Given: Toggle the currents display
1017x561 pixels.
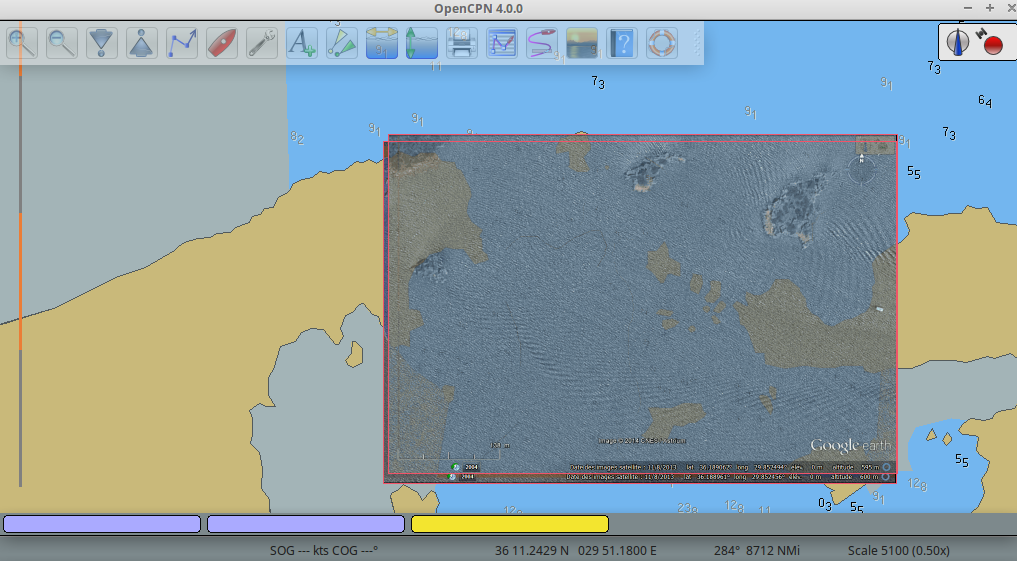Looking at the screenshot, I should pyautogui.click(x=421, y=43).
